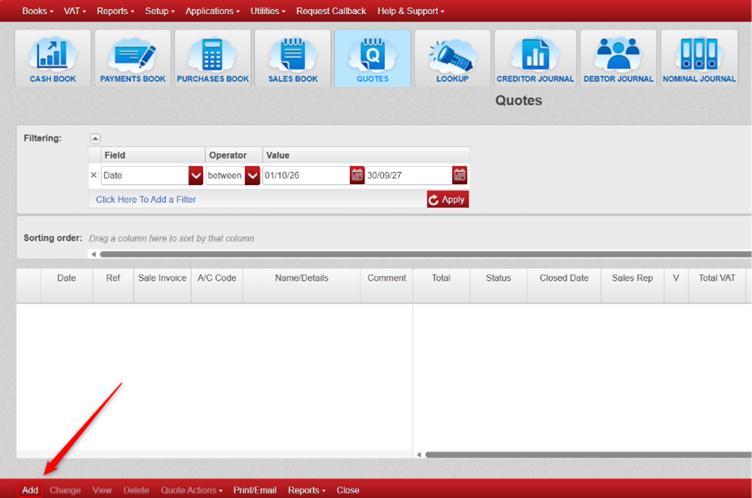Expand the Operator dropdown showing between
Viewport: 752px width, 498px height.
(x=252, y=175)
